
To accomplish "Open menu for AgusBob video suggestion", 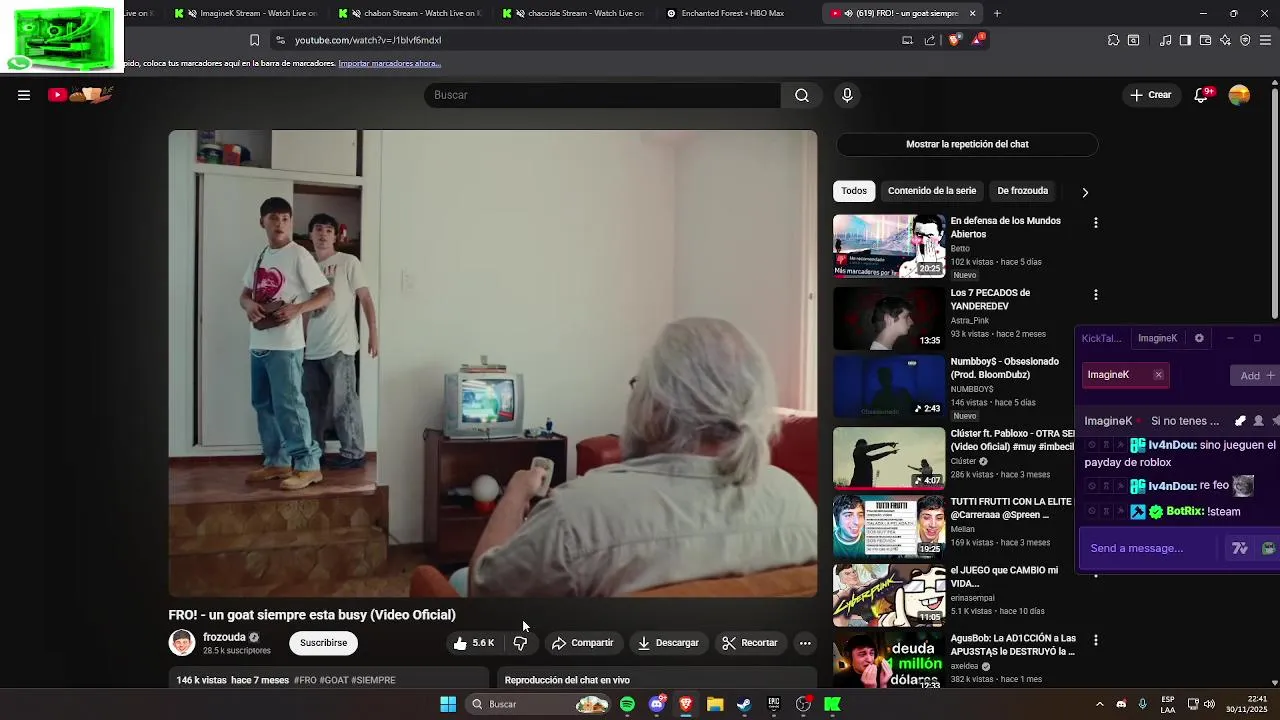I will (x=1096, y=640).
